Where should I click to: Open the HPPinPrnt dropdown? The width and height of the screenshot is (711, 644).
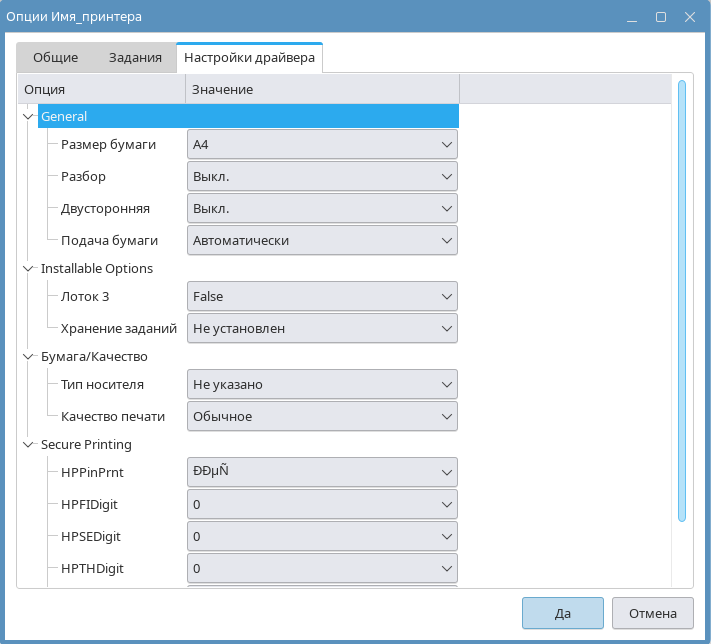point(322,472)
